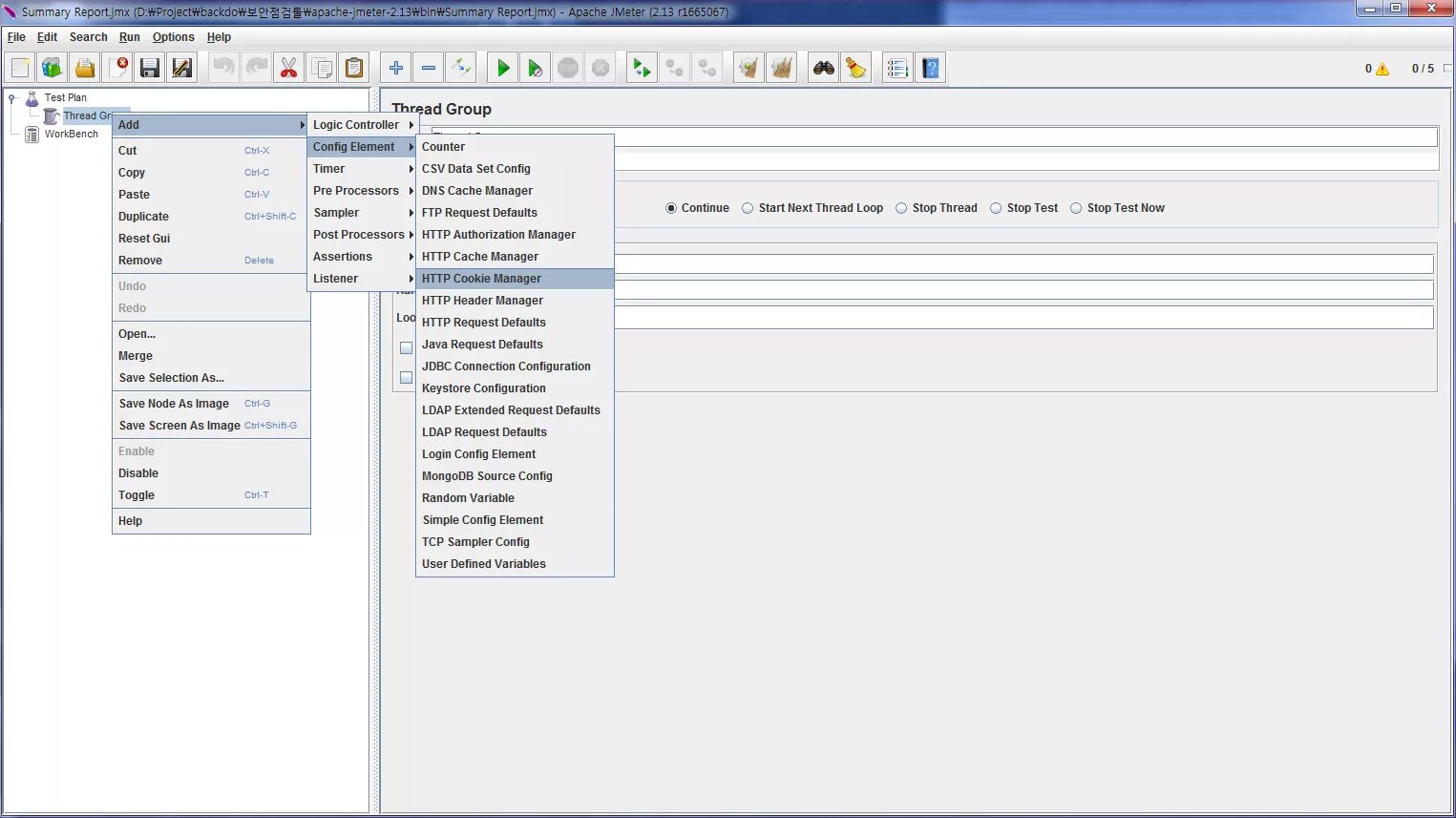Screen dimensions: 1456x818
Task: Choose Remove in context menu
Action: point(211,261)
